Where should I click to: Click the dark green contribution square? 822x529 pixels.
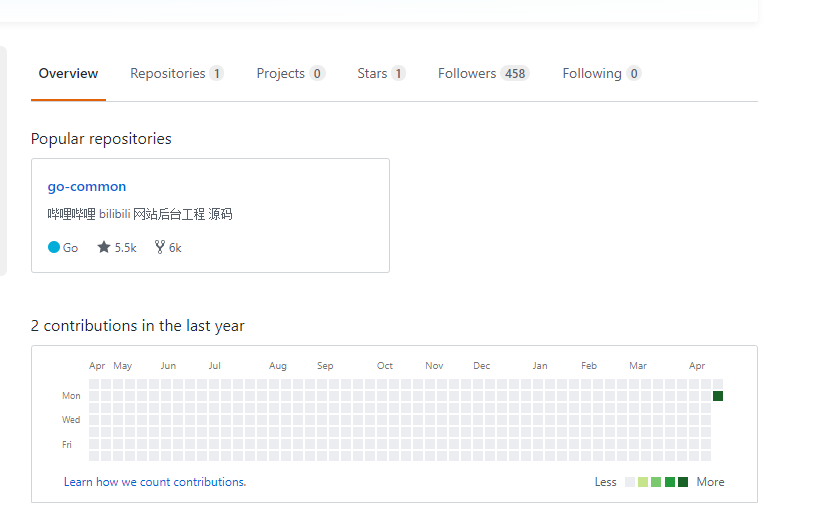tap(718, 396)
